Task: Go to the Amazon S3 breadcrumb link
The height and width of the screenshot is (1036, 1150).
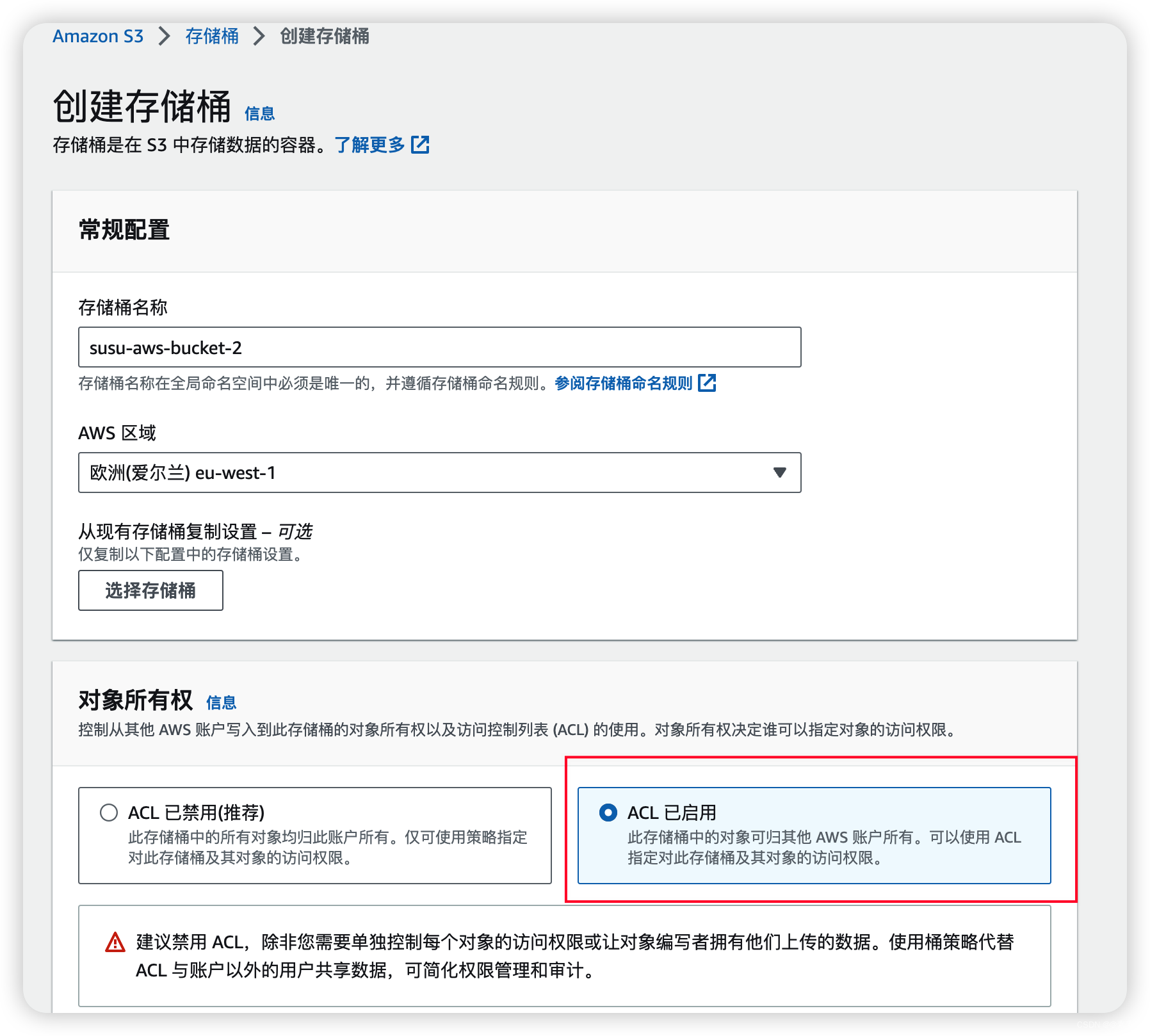Action: 98,36
